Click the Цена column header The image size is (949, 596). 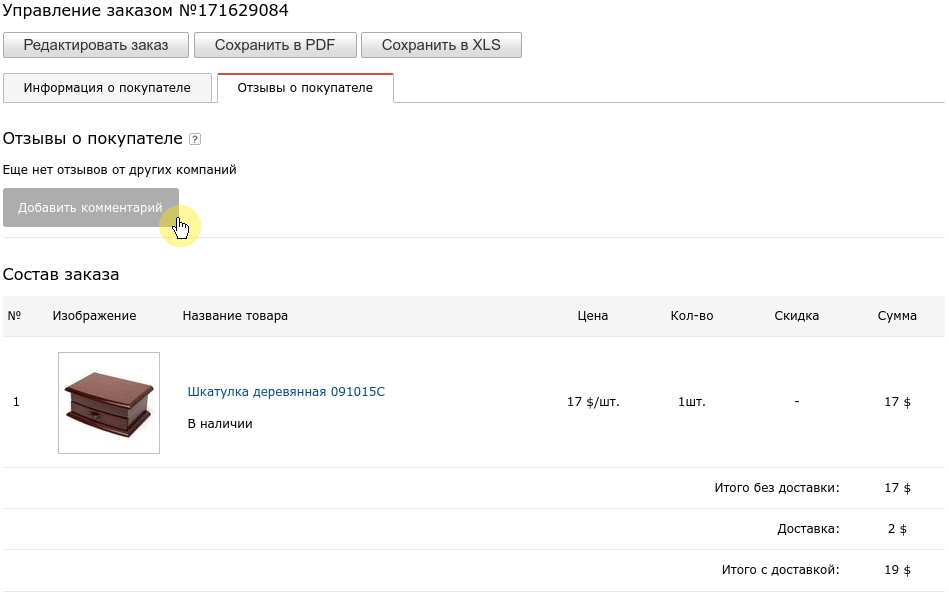pyautogui.click(x=593, y=316)
